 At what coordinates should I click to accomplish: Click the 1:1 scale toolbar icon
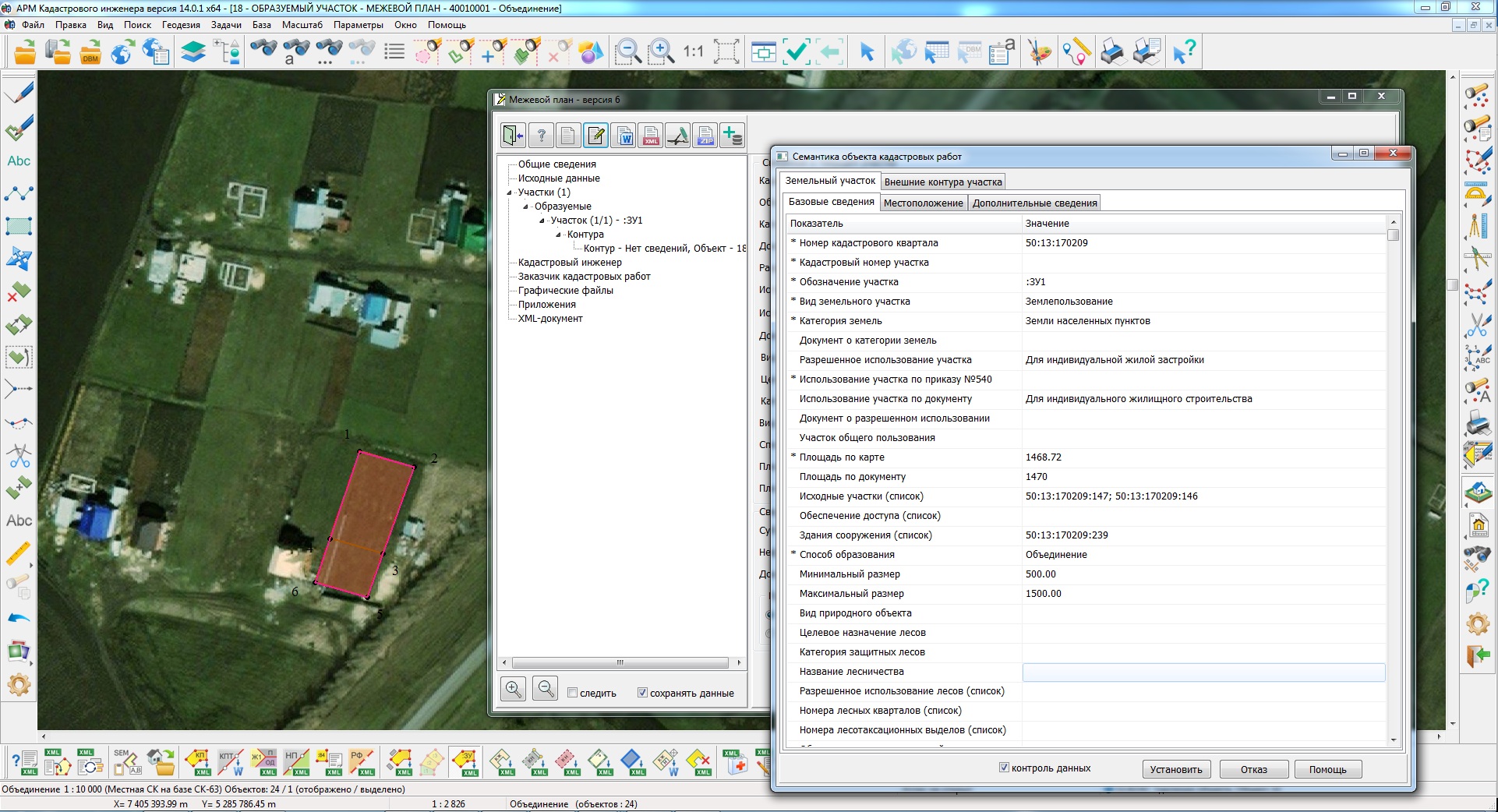[x=693, y=52]
